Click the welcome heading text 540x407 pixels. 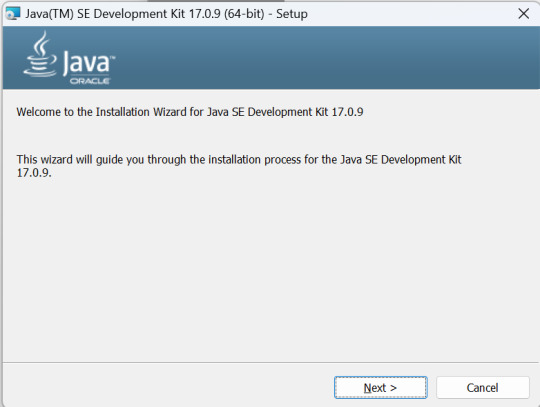point(190,112)
